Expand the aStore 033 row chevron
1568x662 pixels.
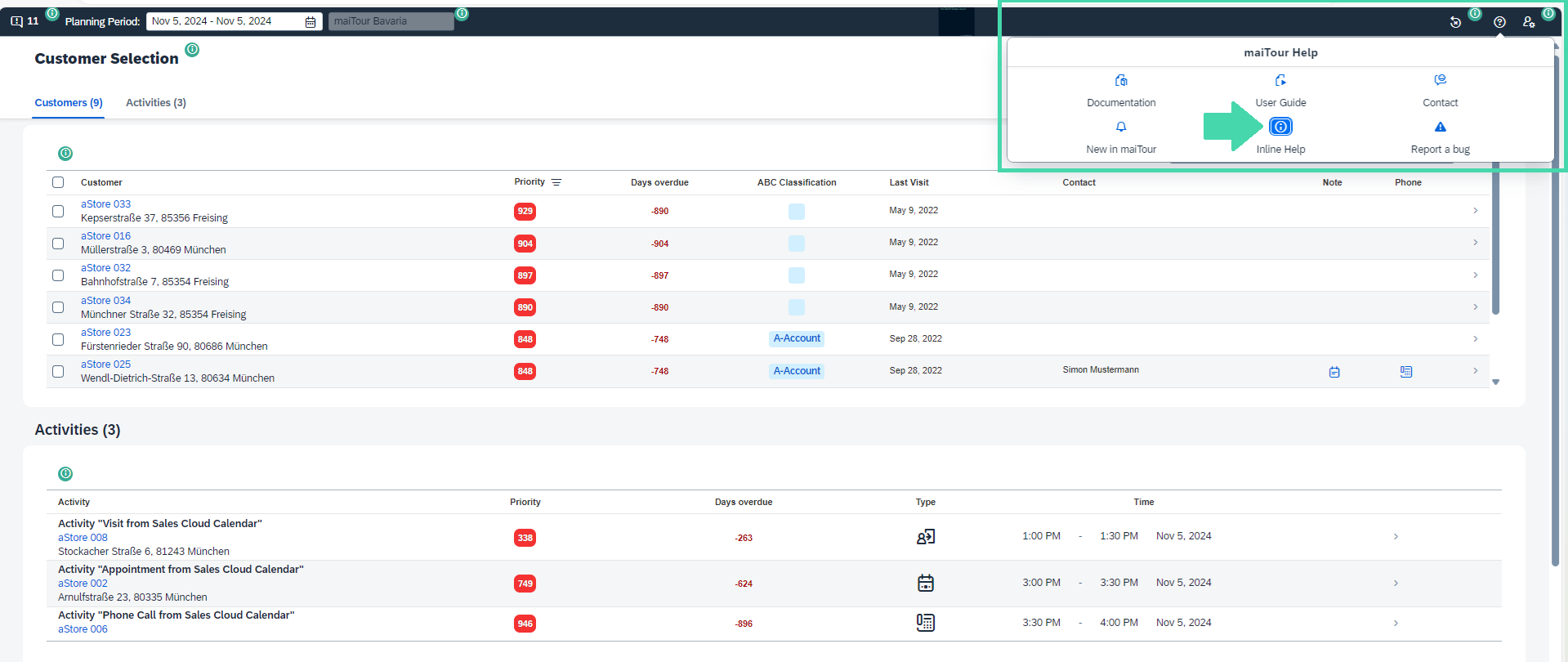coord(1475,211)
